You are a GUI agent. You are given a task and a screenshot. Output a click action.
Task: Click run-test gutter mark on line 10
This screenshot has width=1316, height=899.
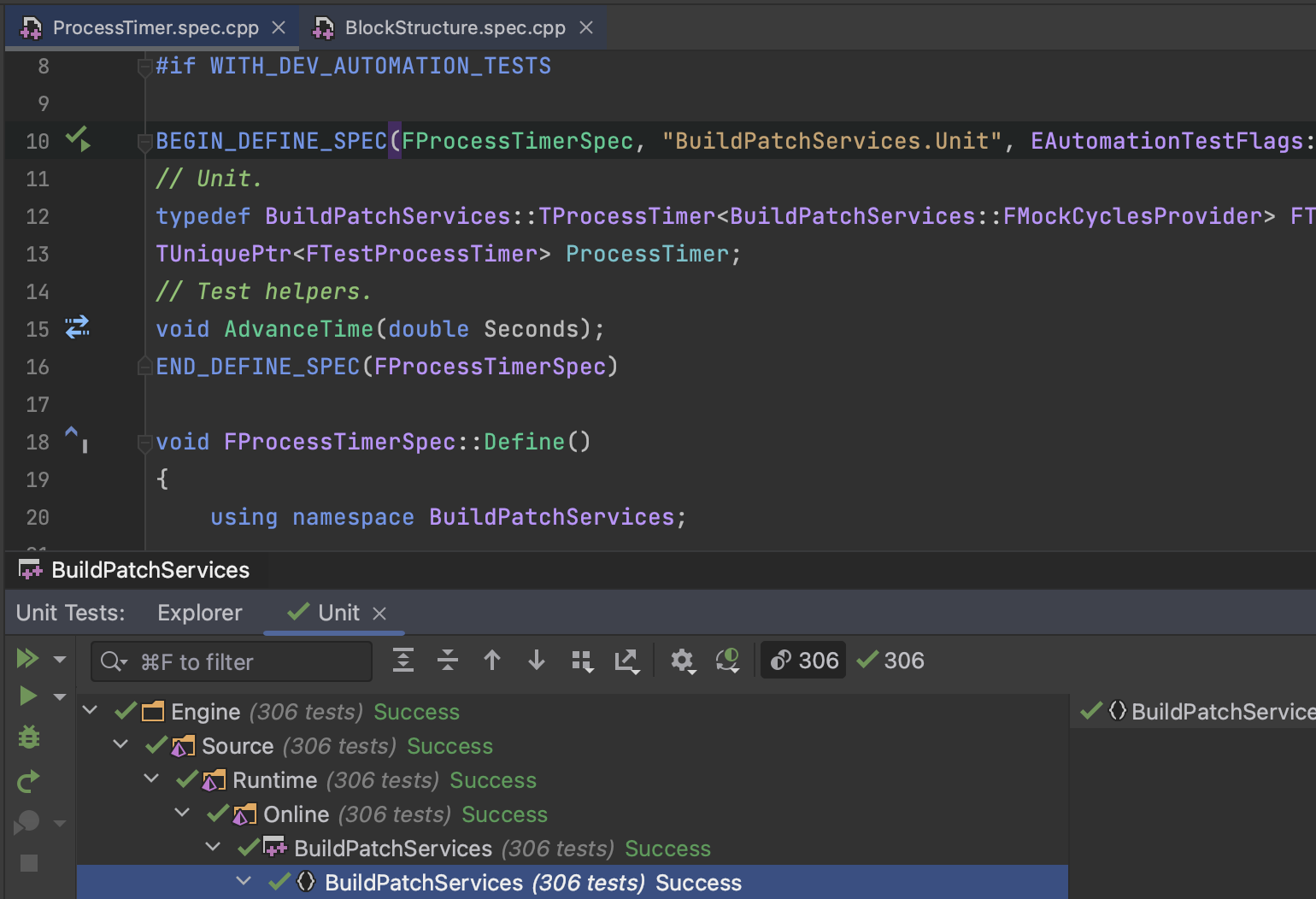click(78, 139)
